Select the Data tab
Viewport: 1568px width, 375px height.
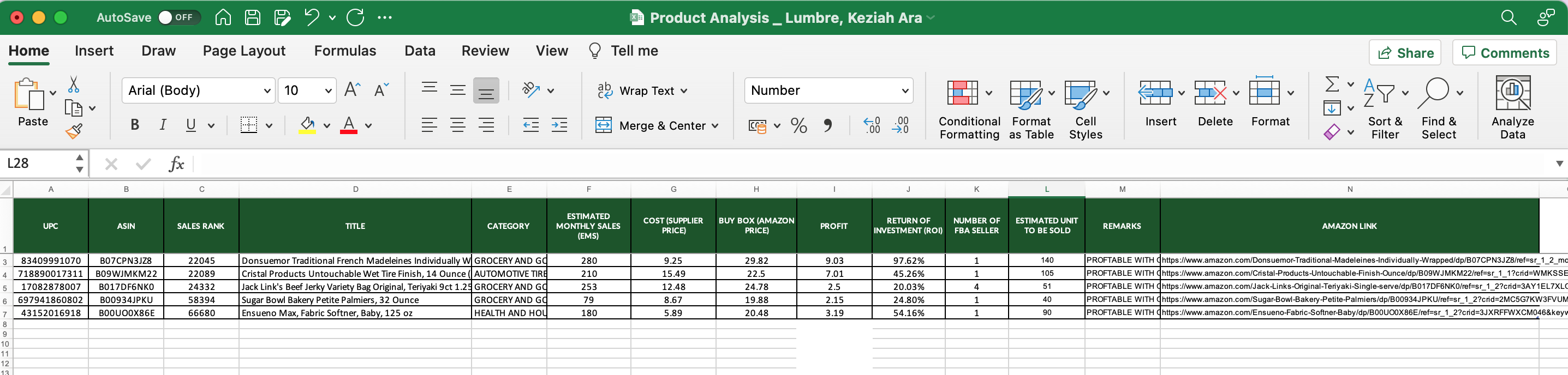point(420,51)
